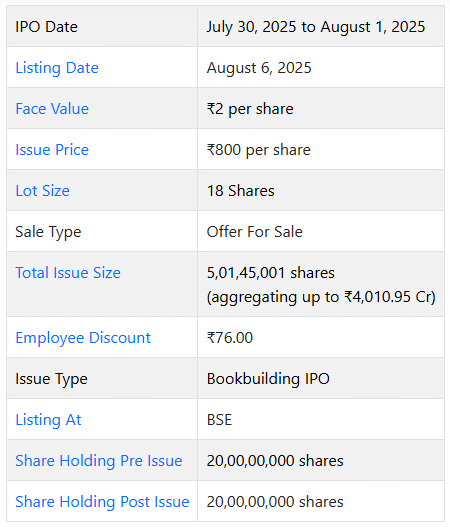Open the Total Issue Size link

click(x=68, y=273)
